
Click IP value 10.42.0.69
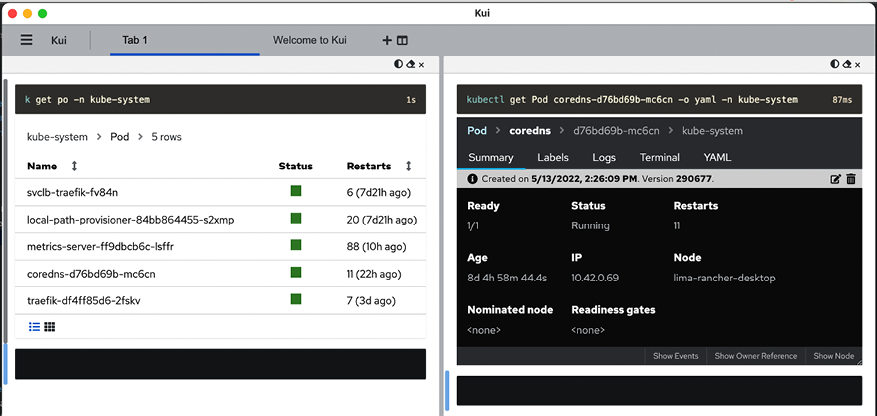tap(595, 278)
